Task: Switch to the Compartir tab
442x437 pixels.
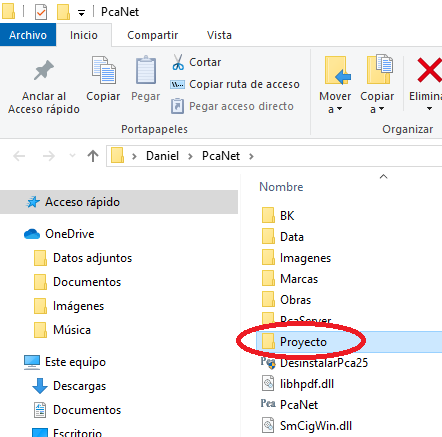Action: pyautogui.click(x=153, y=35)
